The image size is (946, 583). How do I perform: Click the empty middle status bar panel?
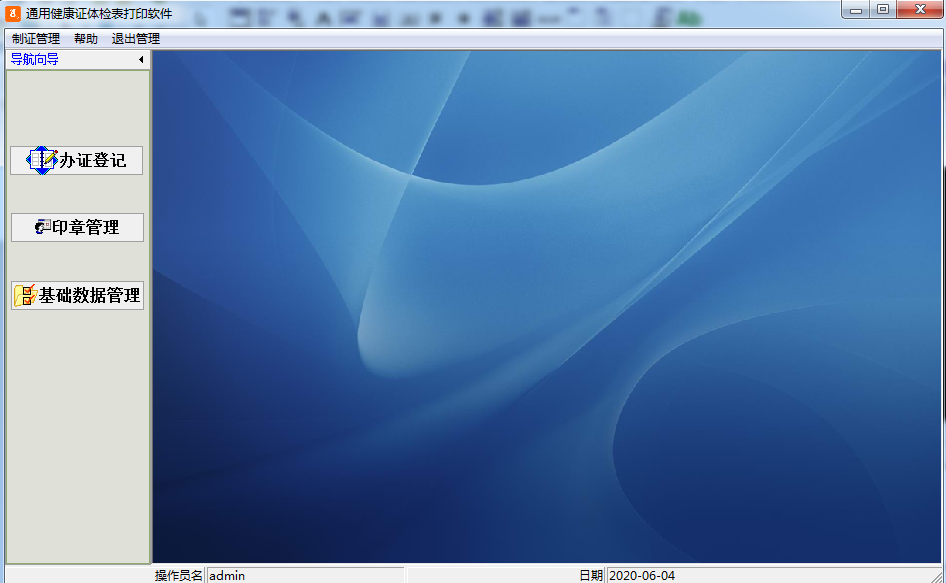pos(492,576)
